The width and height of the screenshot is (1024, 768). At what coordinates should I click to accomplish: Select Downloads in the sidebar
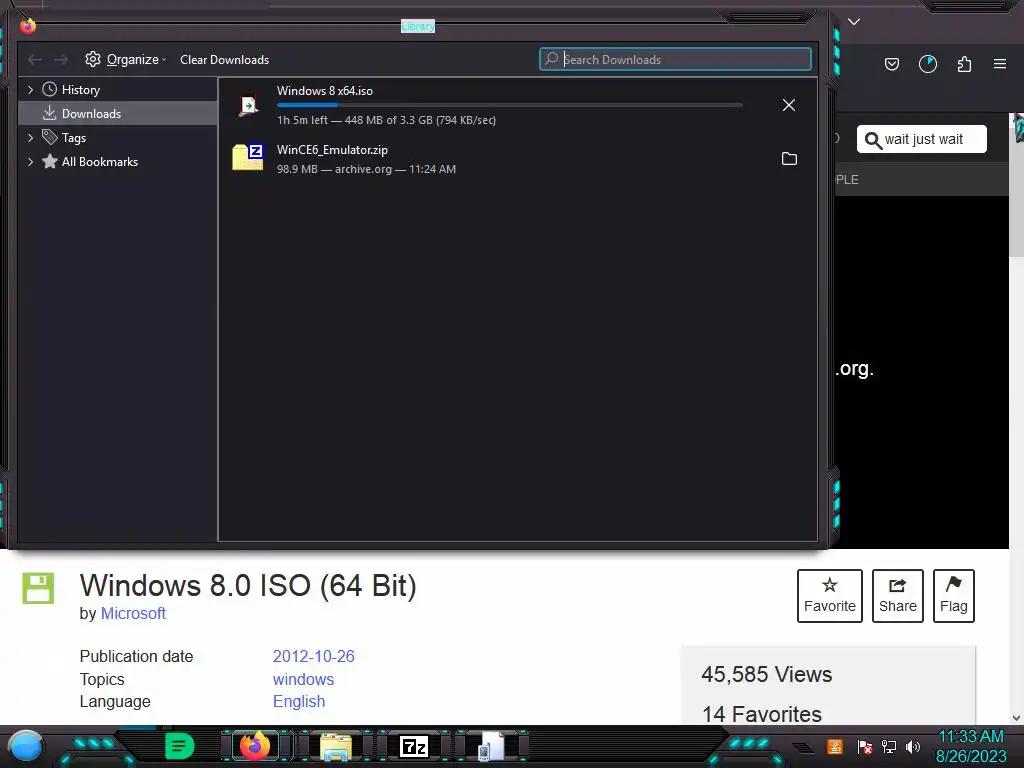pos(91,114)
